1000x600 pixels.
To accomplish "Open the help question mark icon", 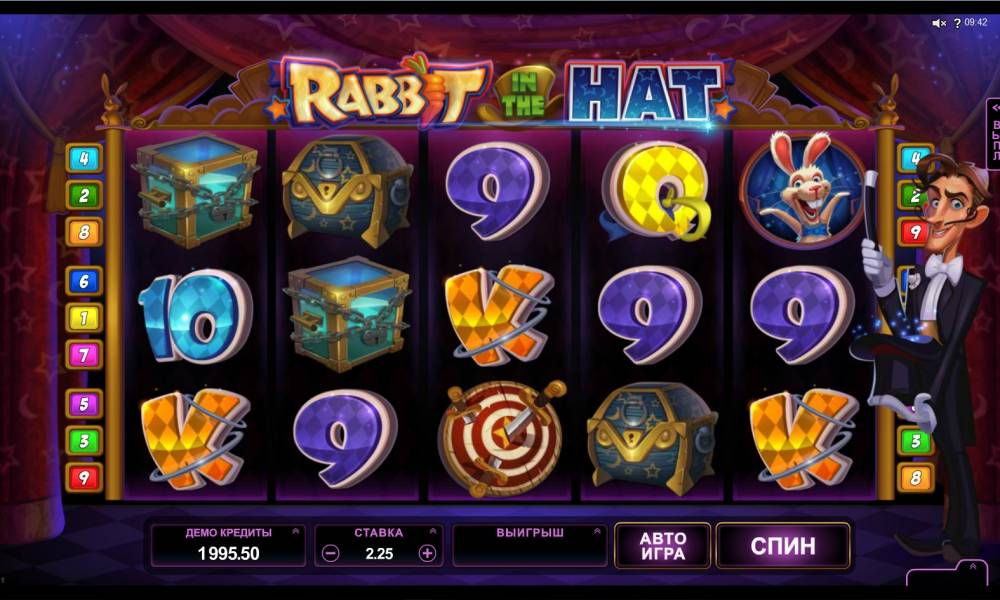I will pos(957,23).
